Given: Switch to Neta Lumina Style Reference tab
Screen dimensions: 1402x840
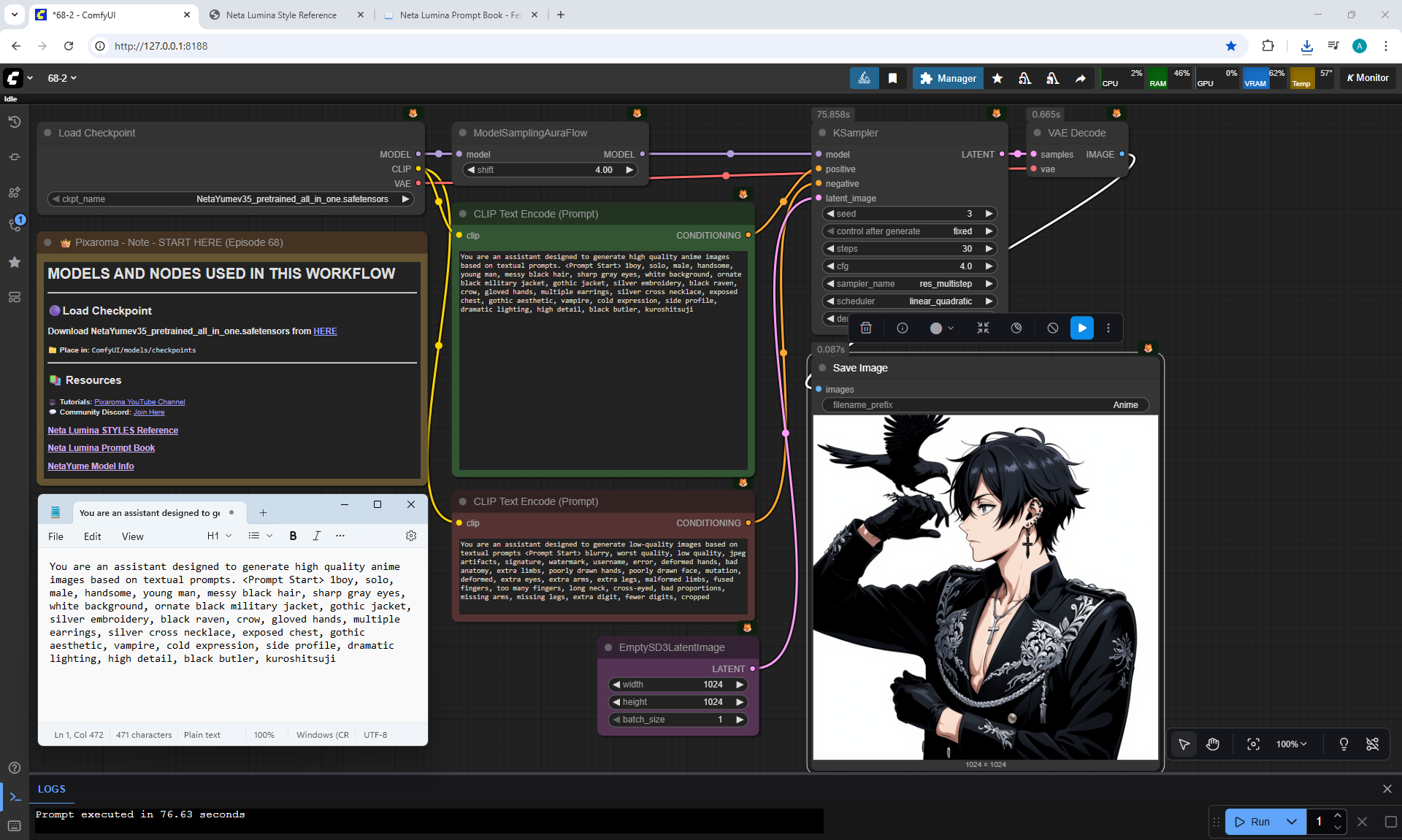Looking at the screenshot, I should pyautogui.click(x=281, y=15).
